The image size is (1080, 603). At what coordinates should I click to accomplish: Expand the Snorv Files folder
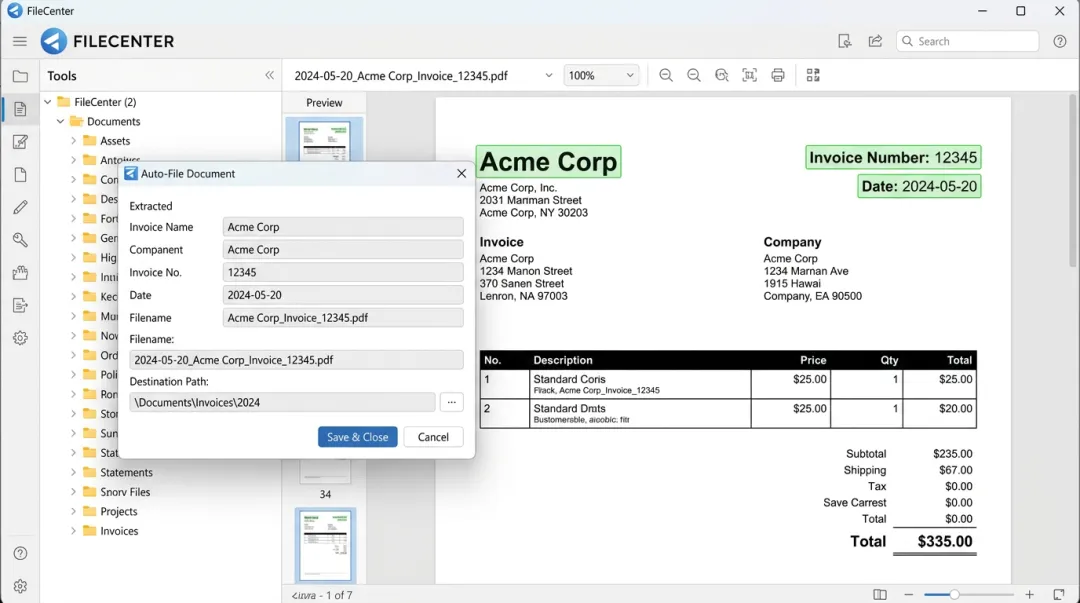click(73, 492)
